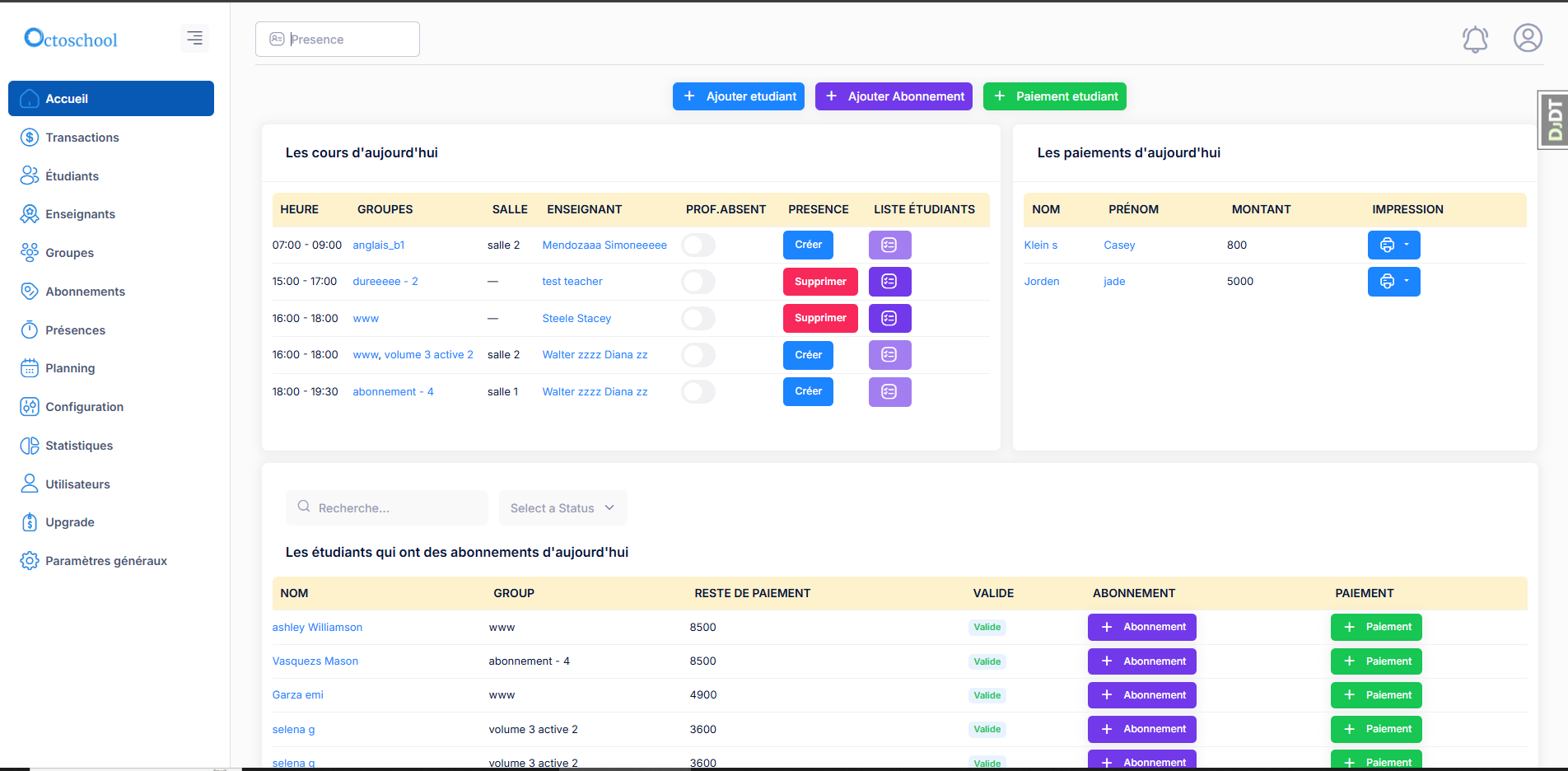Open print dropdown for Klein s payment
Viewport: 1568px width, 771px height.
pyautogui.click(x=1406, y=245)
